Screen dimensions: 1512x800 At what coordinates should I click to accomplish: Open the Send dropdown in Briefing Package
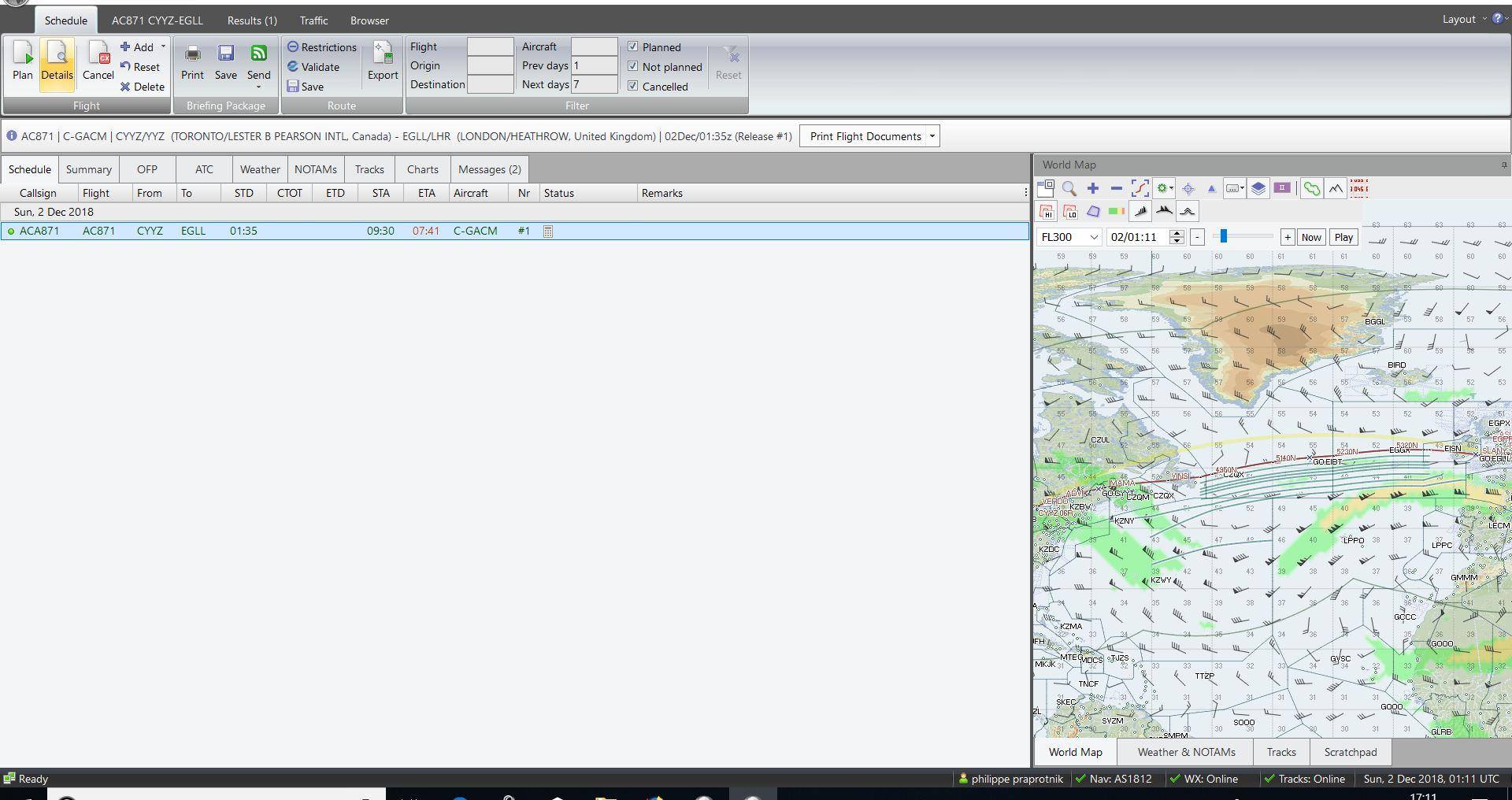[x=259, y=87]
